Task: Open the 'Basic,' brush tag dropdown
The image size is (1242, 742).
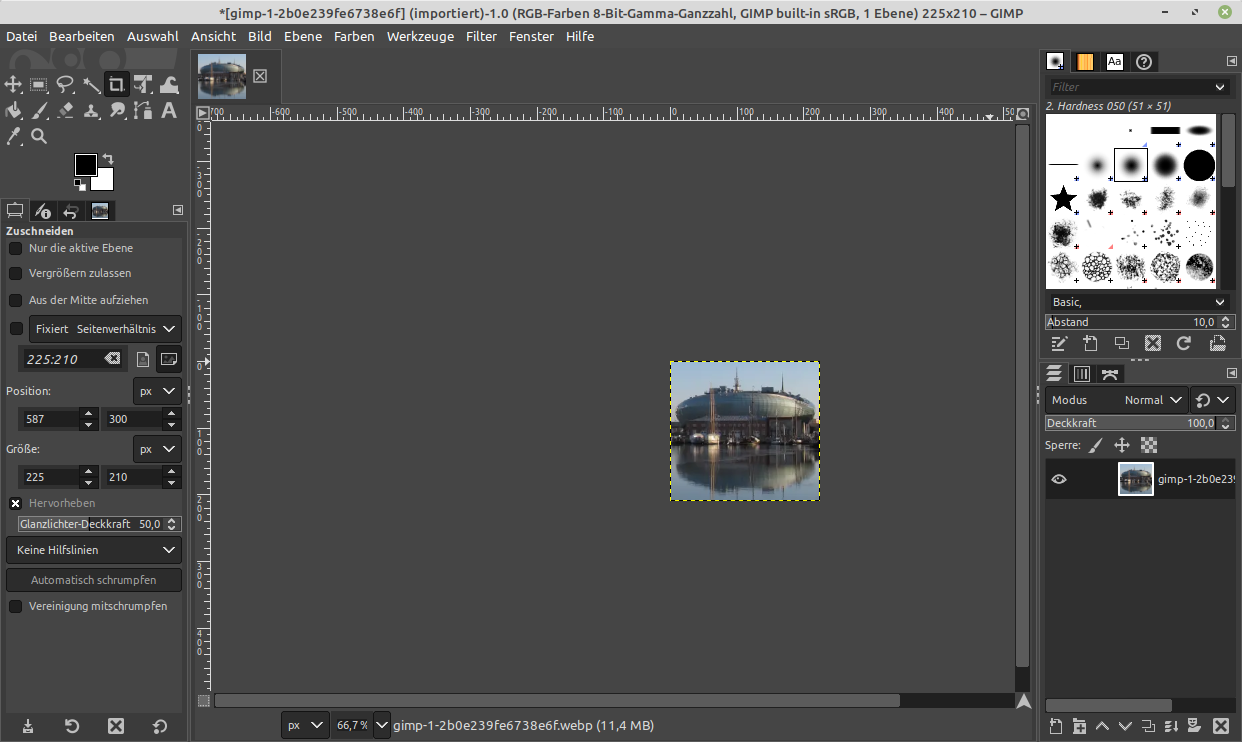Action: [1138, 302]
